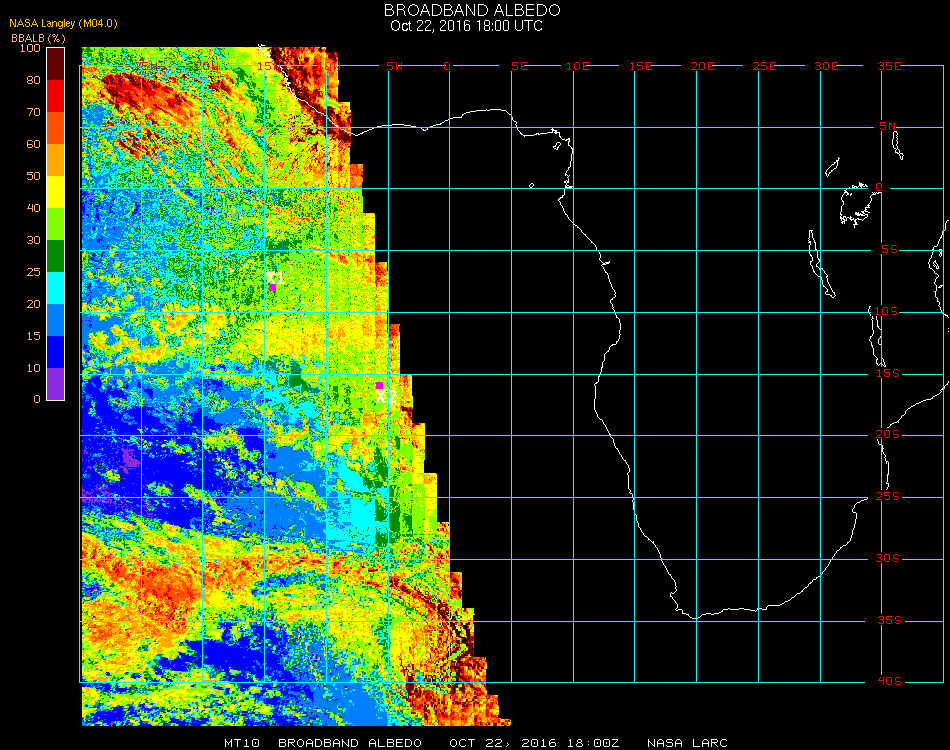Viewport: 950px width, 750px height.
Task: Click the magenta X2 marker square
Action: [x=379, y=385]
